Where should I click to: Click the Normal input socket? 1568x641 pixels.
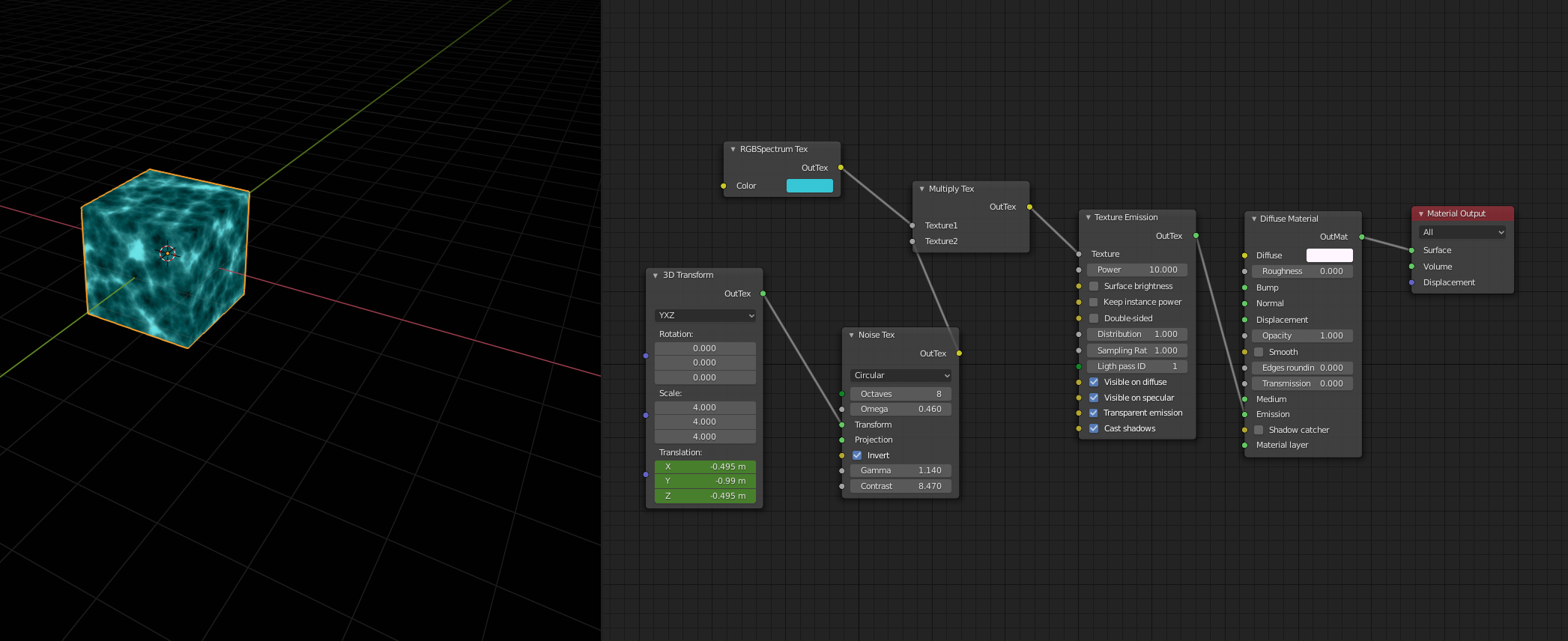click(1244, 303)
